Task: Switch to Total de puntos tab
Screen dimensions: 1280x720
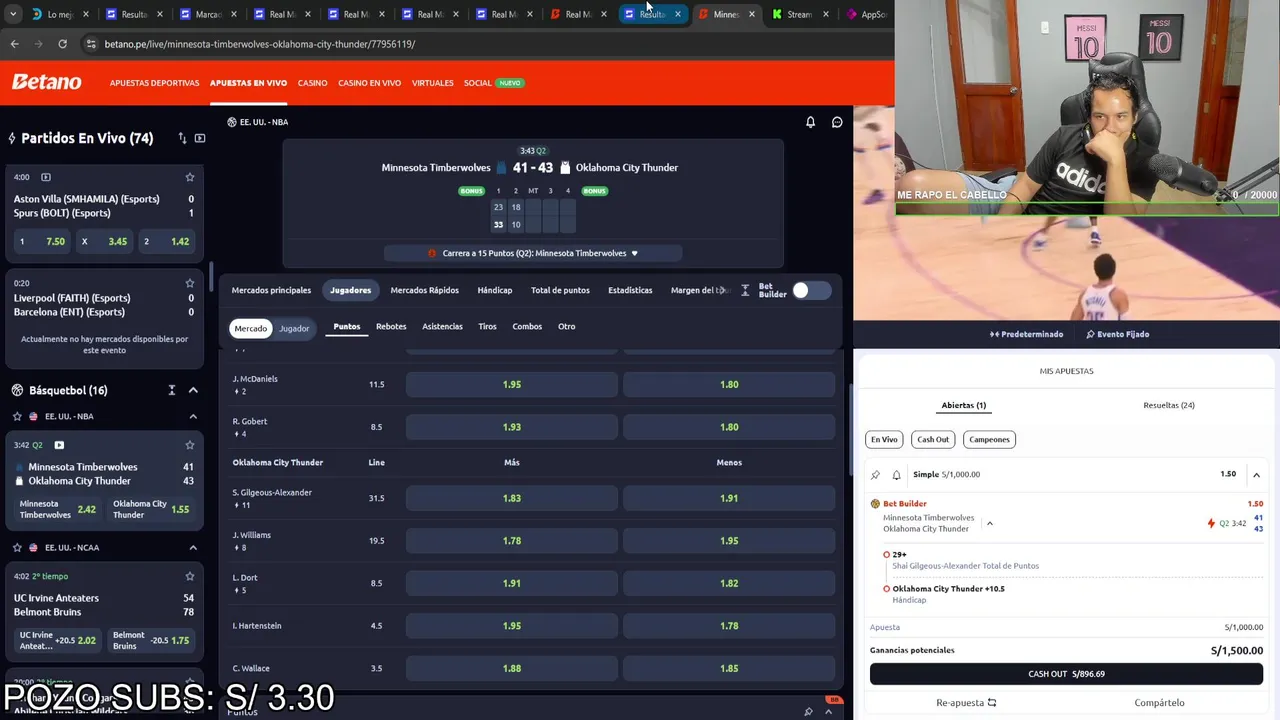Action: pos(560,290)
